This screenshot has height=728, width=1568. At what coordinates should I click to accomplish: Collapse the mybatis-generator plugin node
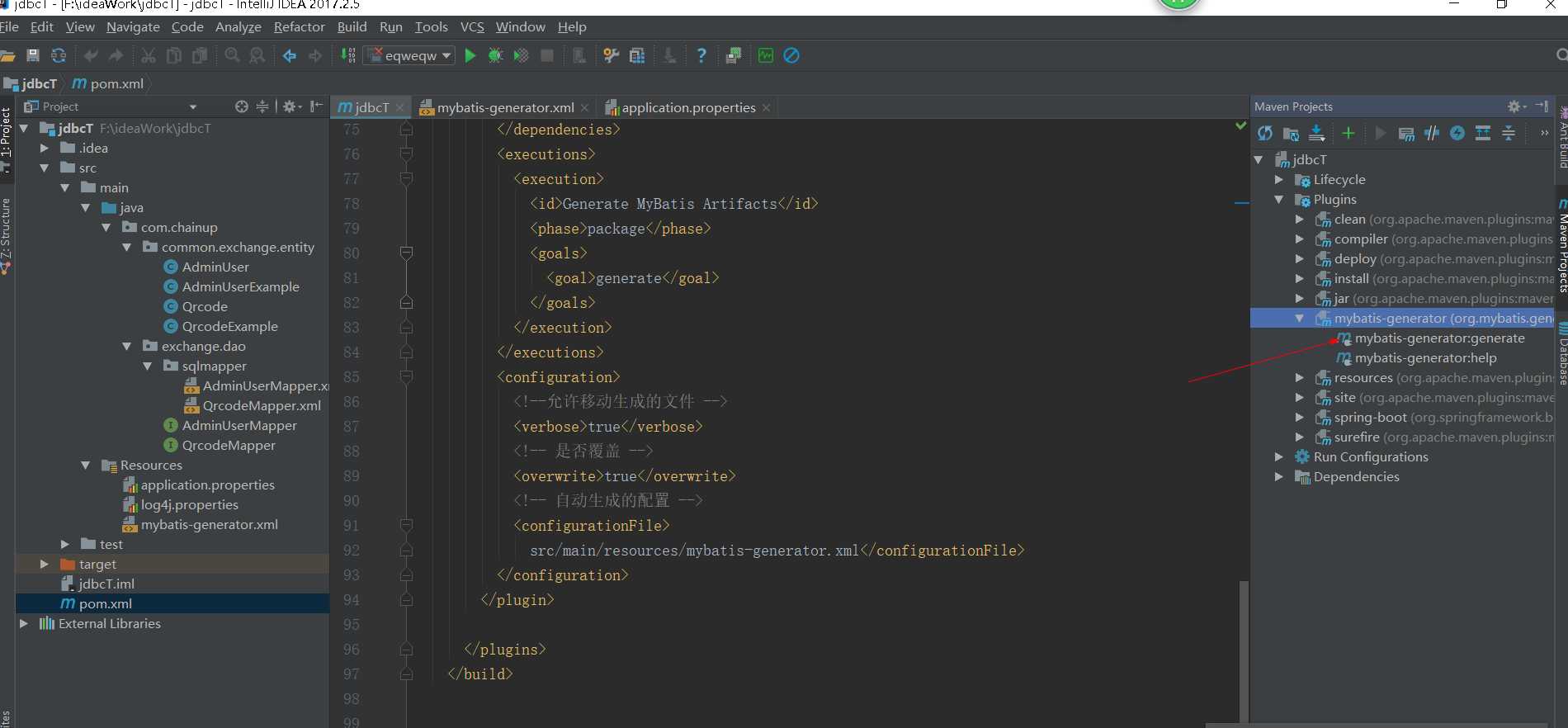pyautogui.click(x=1300, y=319)
